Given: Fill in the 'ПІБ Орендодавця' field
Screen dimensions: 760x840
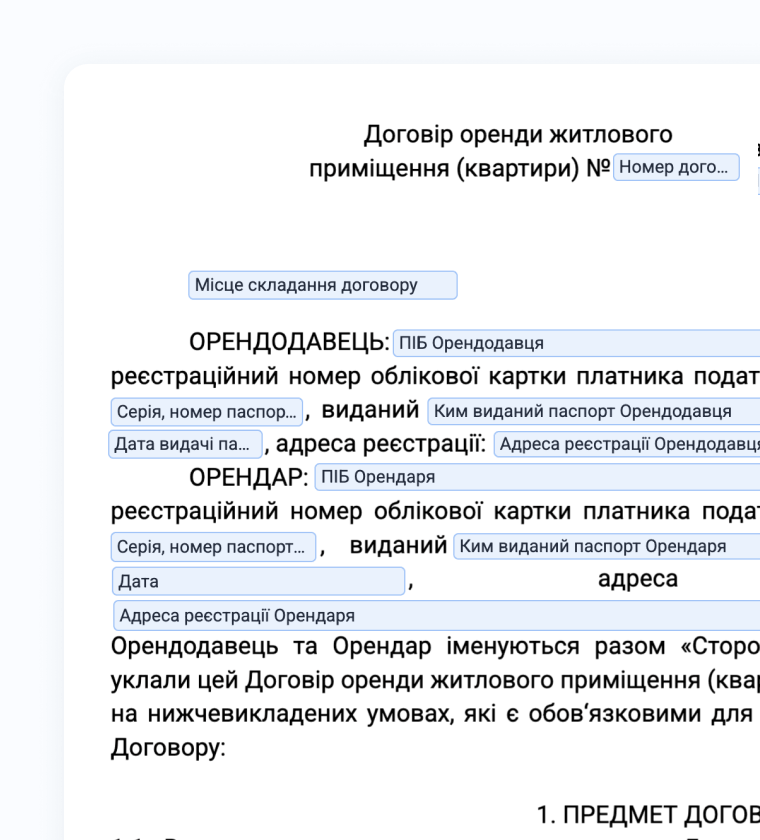Looking at the screenshot, I should tap(576, 343).
